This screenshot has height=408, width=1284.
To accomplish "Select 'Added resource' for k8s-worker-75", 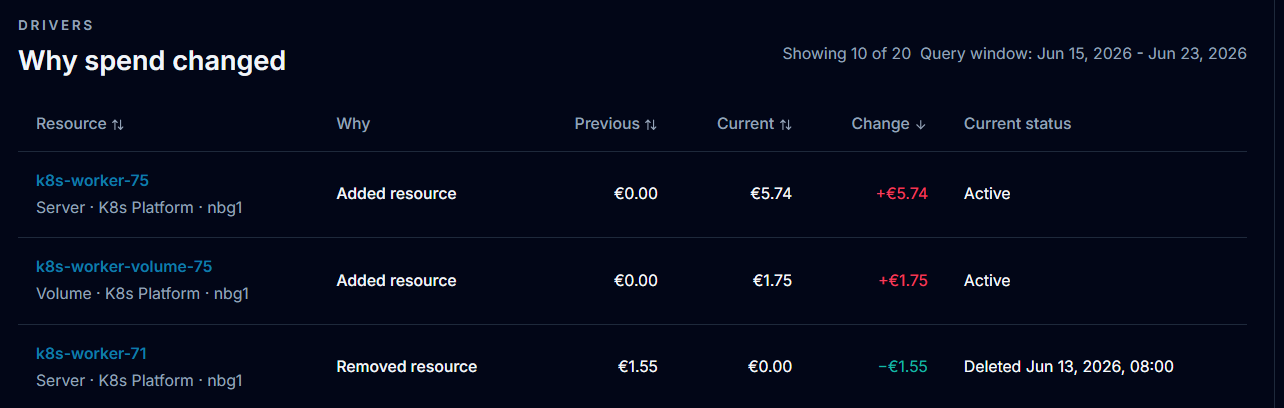I will coord(396,194).
